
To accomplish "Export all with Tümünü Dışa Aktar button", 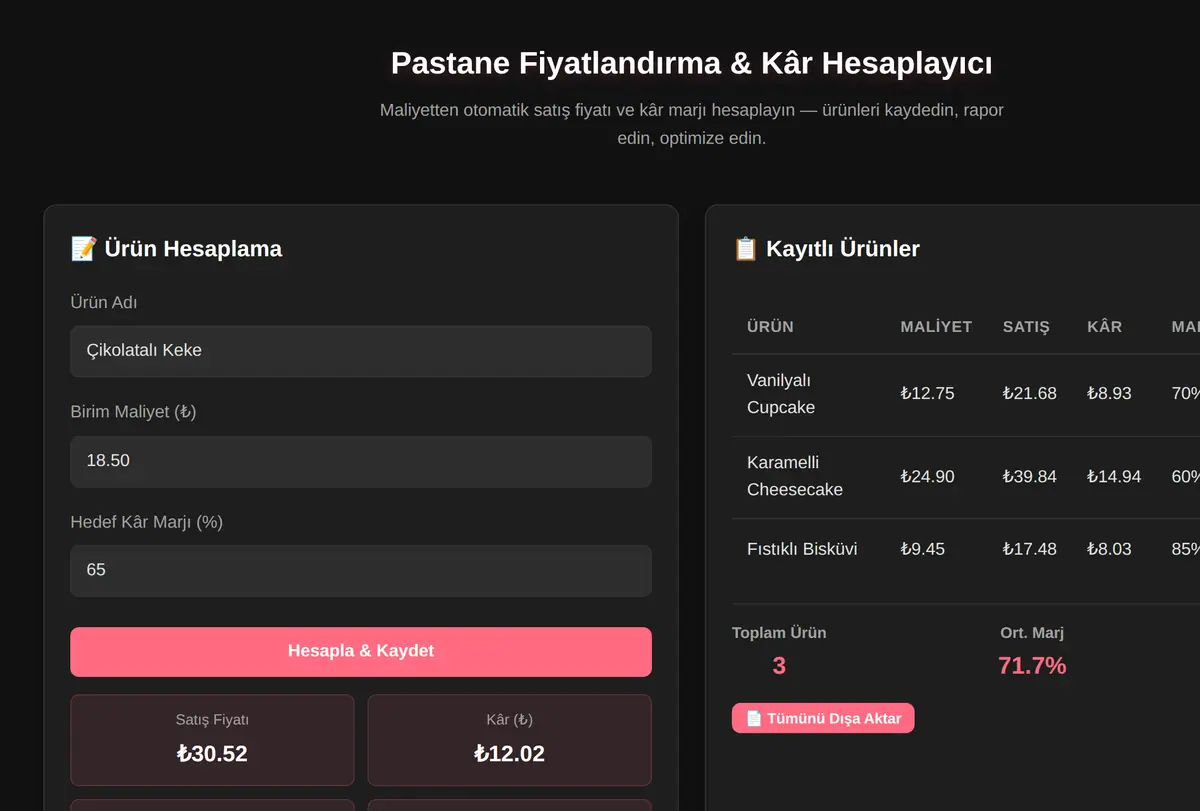I will 823,718.
